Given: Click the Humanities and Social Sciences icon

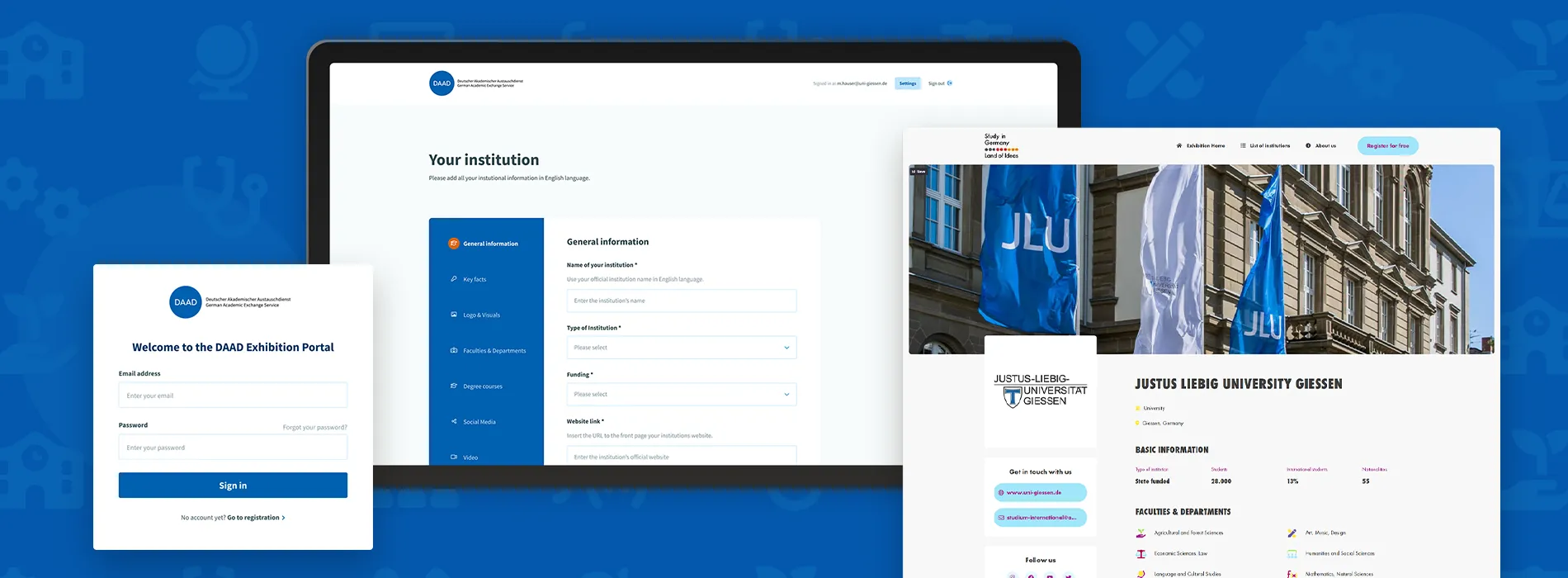Looking at the screenshot, I should 1292,553.
